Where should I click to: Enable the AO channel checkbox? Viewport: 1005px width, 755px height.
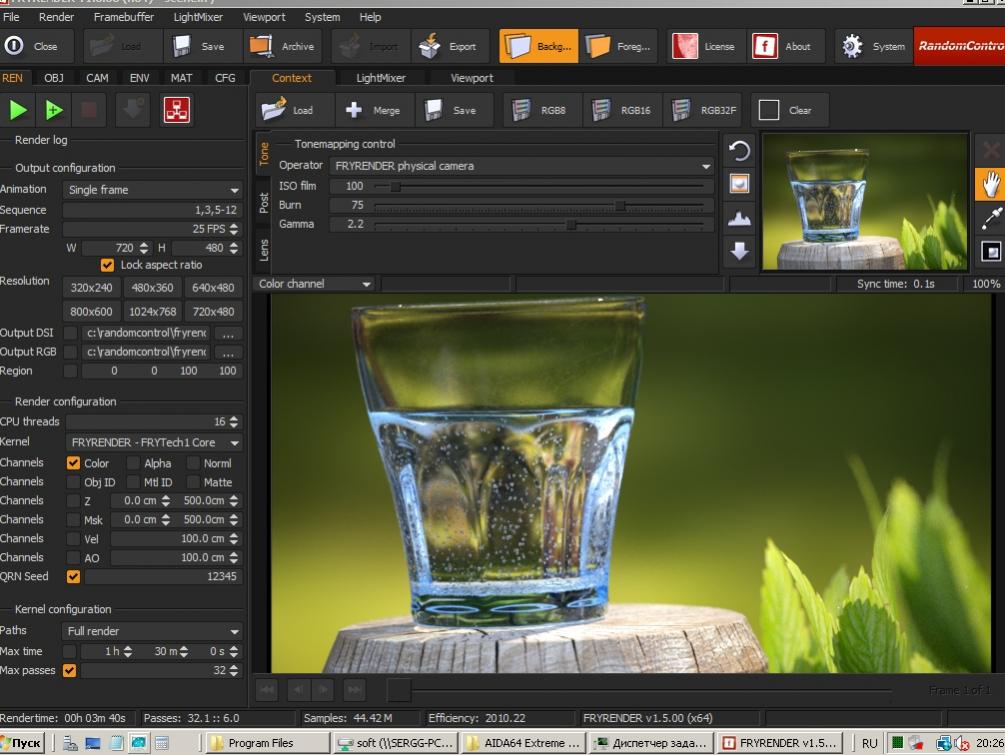point(73,558)
